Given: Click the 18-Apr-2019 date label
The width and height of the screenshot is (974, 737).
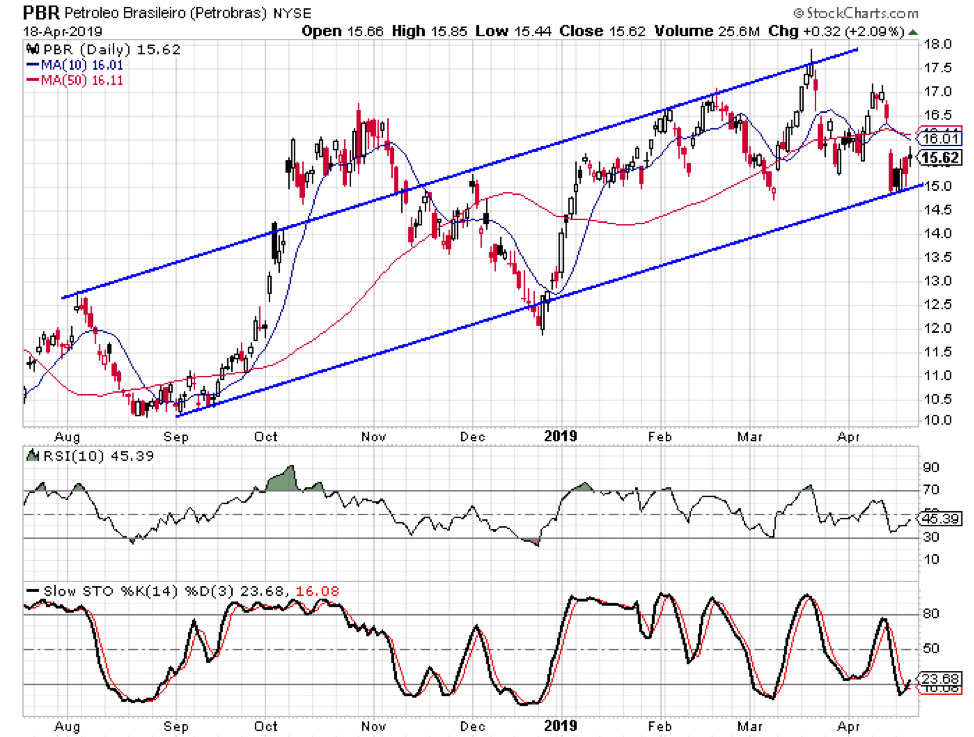Looking at the screenshot, I should click(63, 31).
